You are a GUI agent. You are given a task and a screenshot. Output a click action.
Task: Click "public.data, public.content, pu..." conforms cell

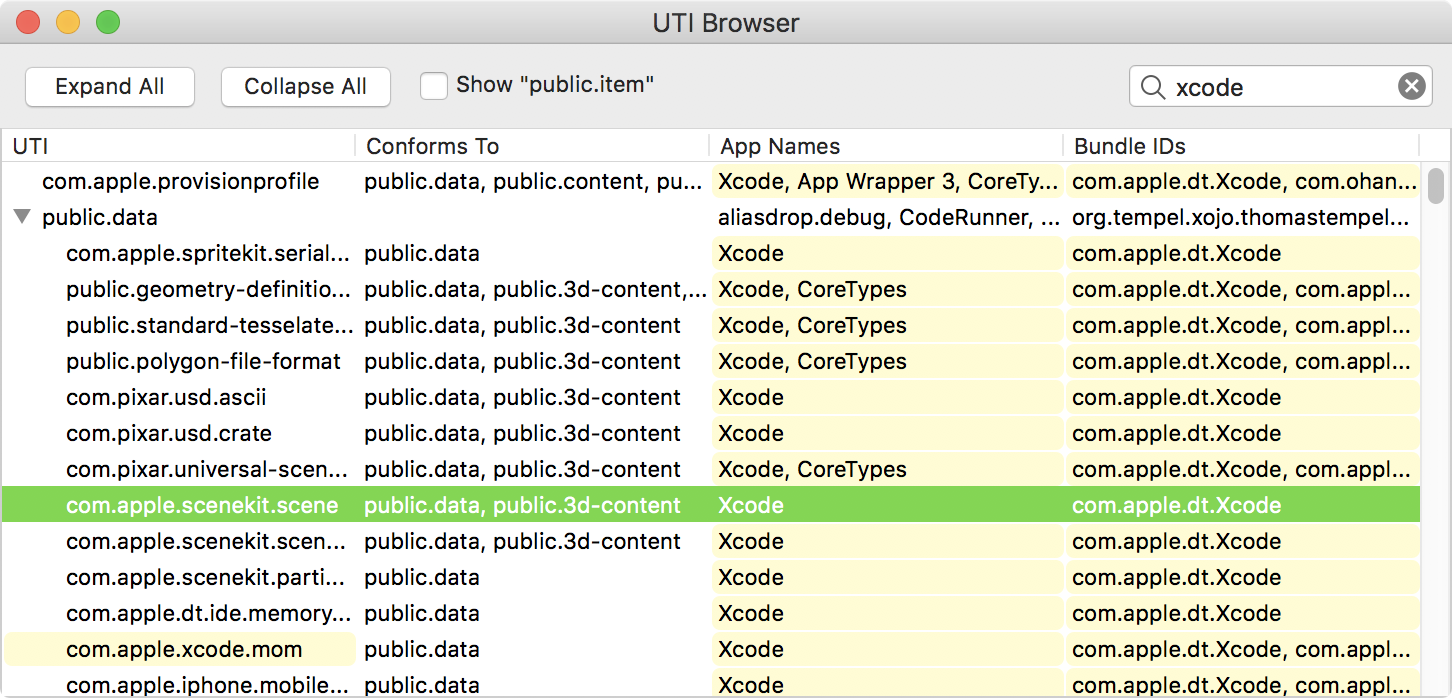coord(533,182)
